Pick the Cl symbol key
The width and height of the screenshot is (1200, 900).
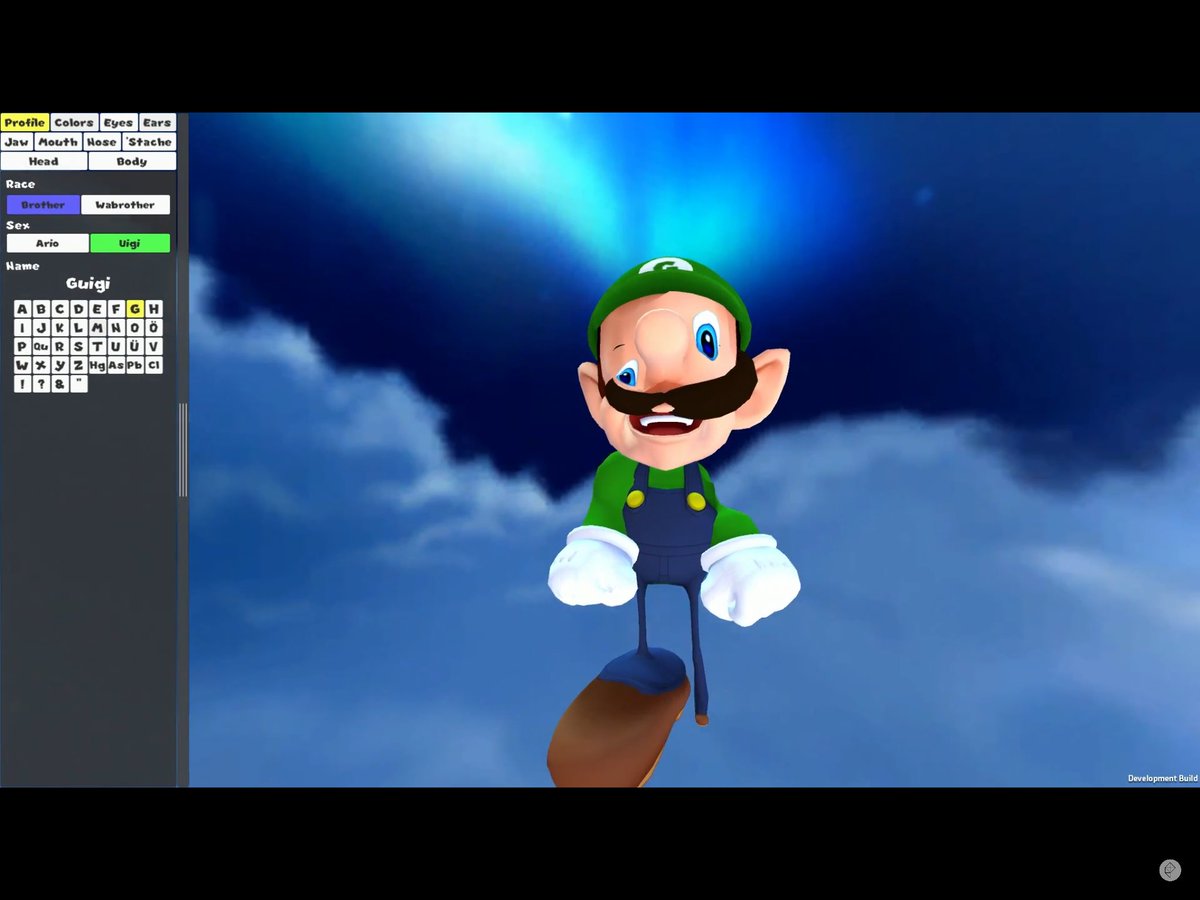coord(153,366)
